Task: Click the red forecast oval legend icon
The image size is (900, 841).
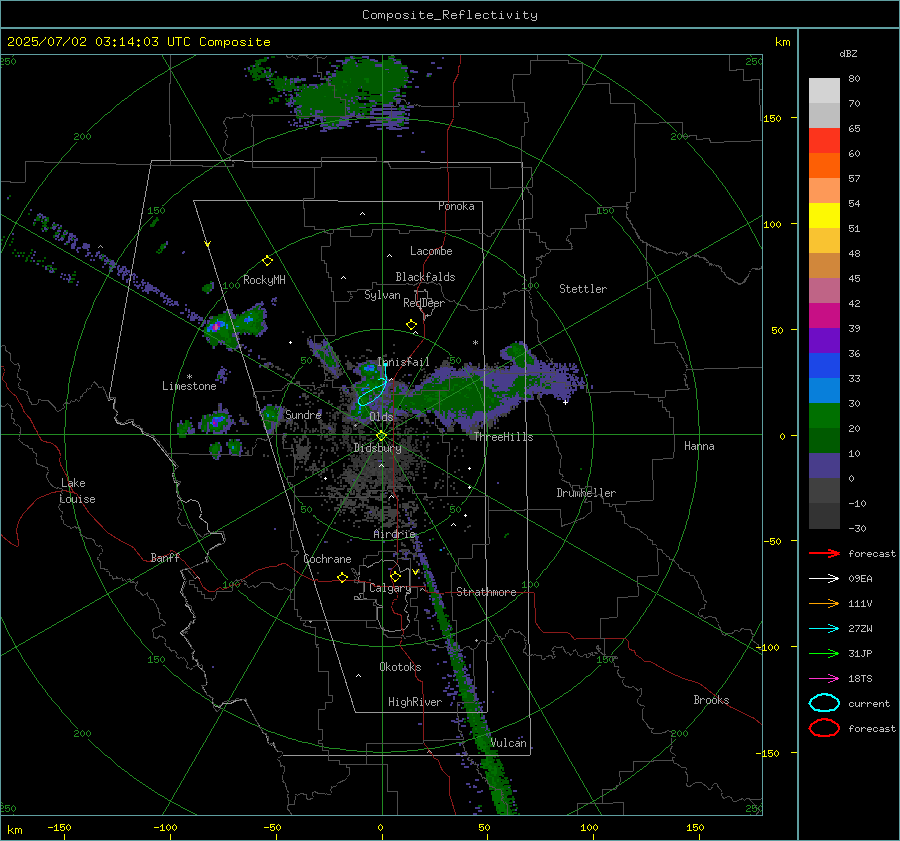Action: pyautogui.click(x=824, y=728)
